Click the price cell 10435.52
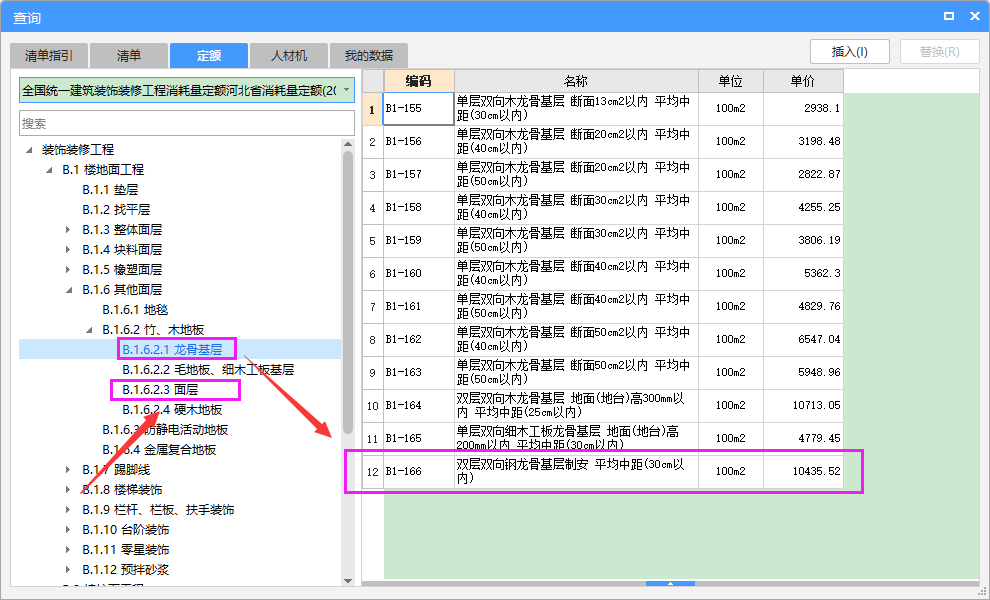 pyautogui.click(x=803, y=471)
